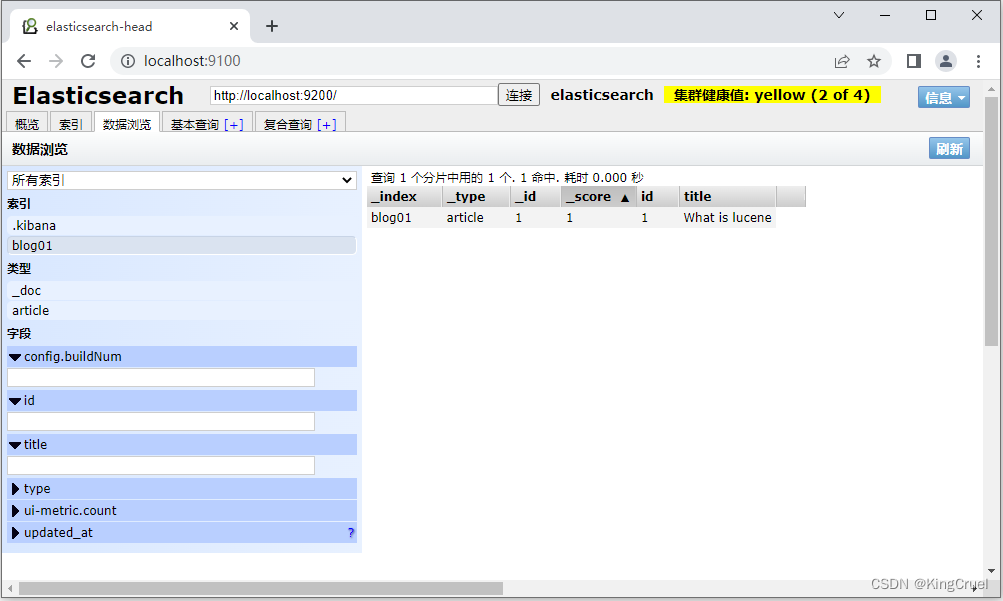Open browser side panel icon
The height and width of the screenshot is (601, 1003).
[913, 61]
